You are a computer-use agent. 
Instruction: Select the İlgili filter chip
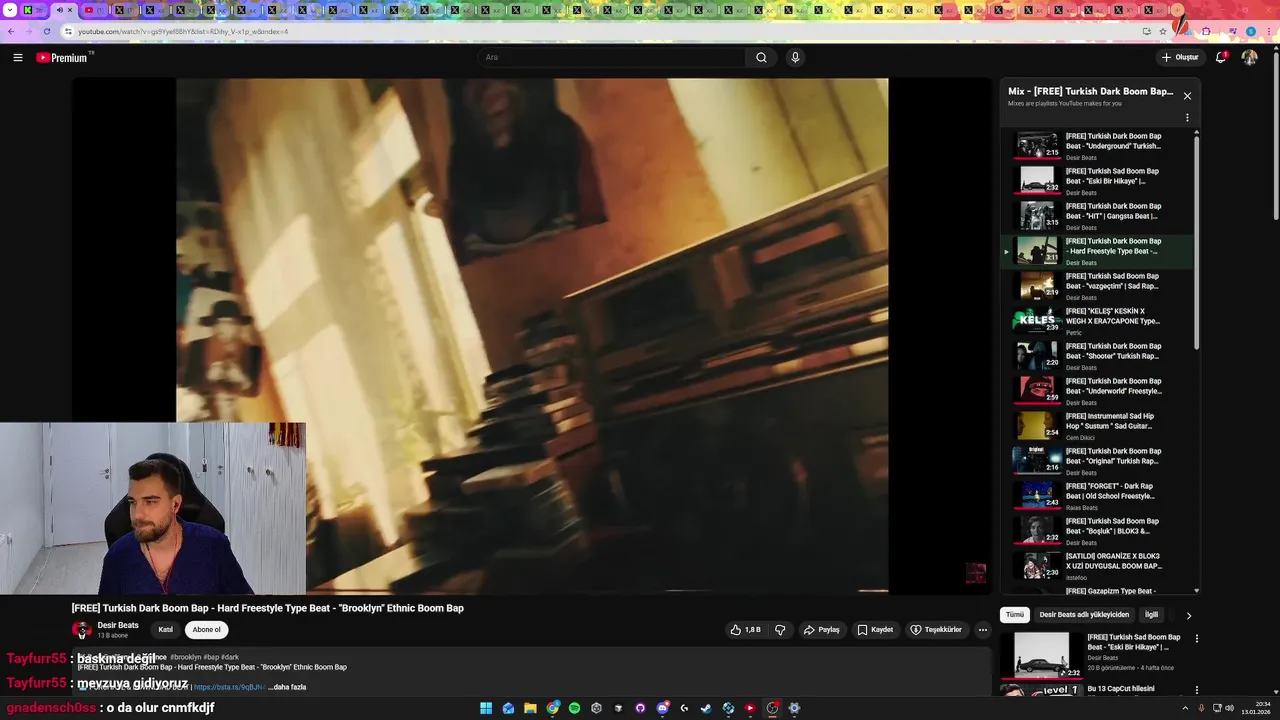1151,615
